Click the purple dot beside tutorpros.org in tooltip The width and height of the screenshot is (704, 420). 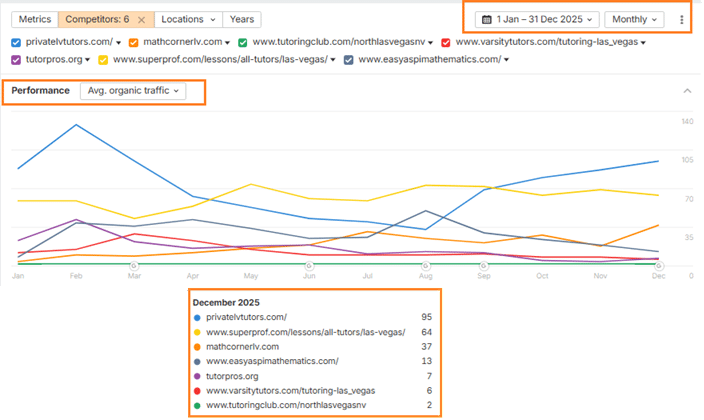(x=197, y=376)
